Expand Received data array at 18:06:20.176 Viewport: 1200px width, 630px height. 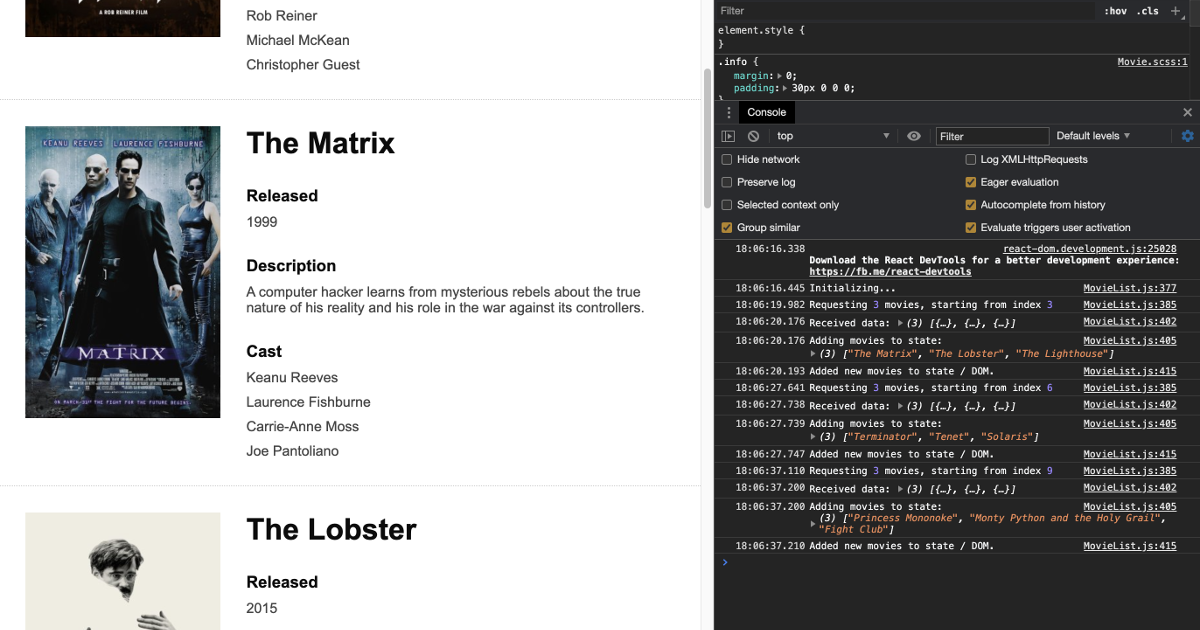tap(901, 323)
